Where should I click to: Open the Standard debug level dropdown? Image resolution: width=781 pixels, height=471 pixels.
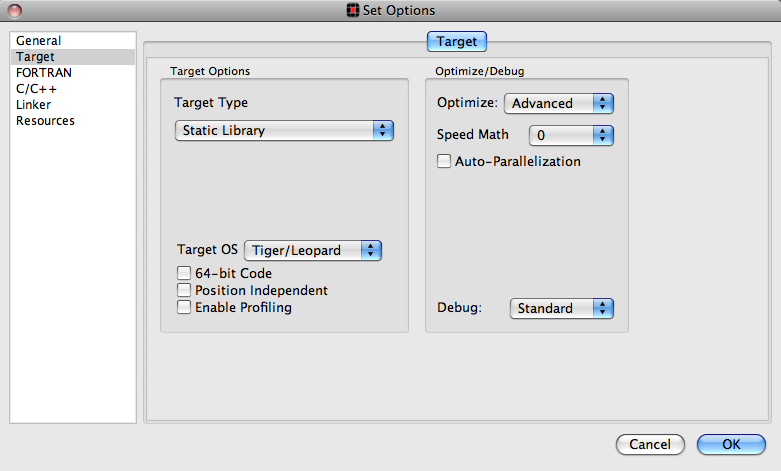coord(561,308)
